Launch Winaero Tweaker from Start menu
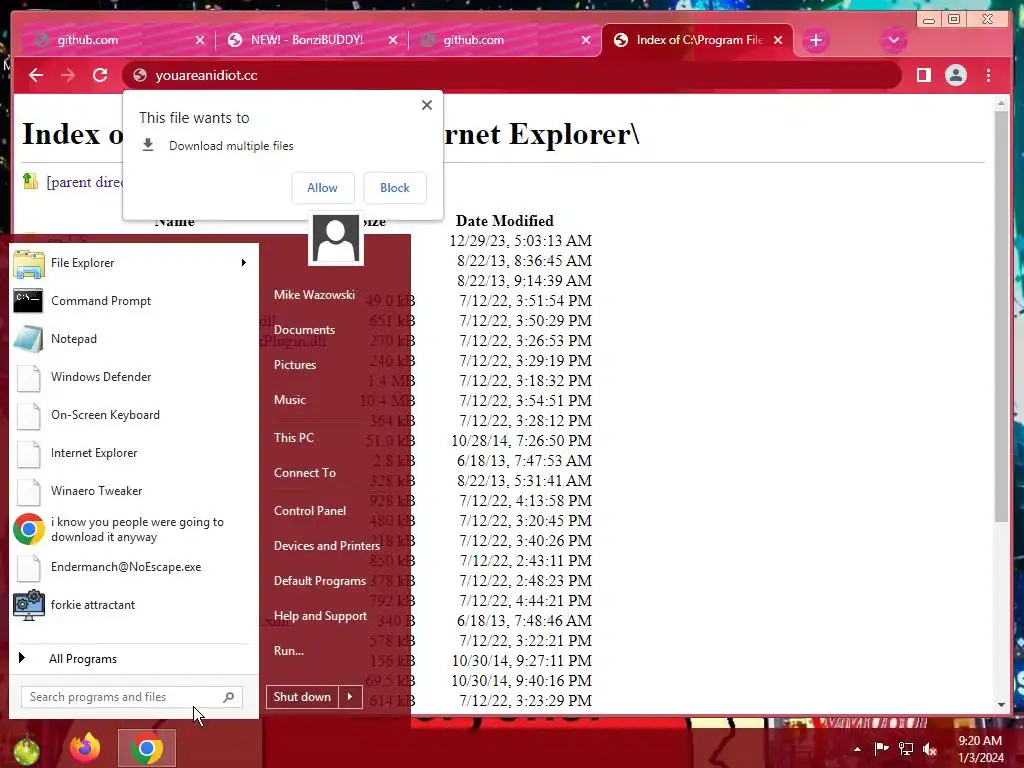The image size is (1024, 768). pos(133,490)
